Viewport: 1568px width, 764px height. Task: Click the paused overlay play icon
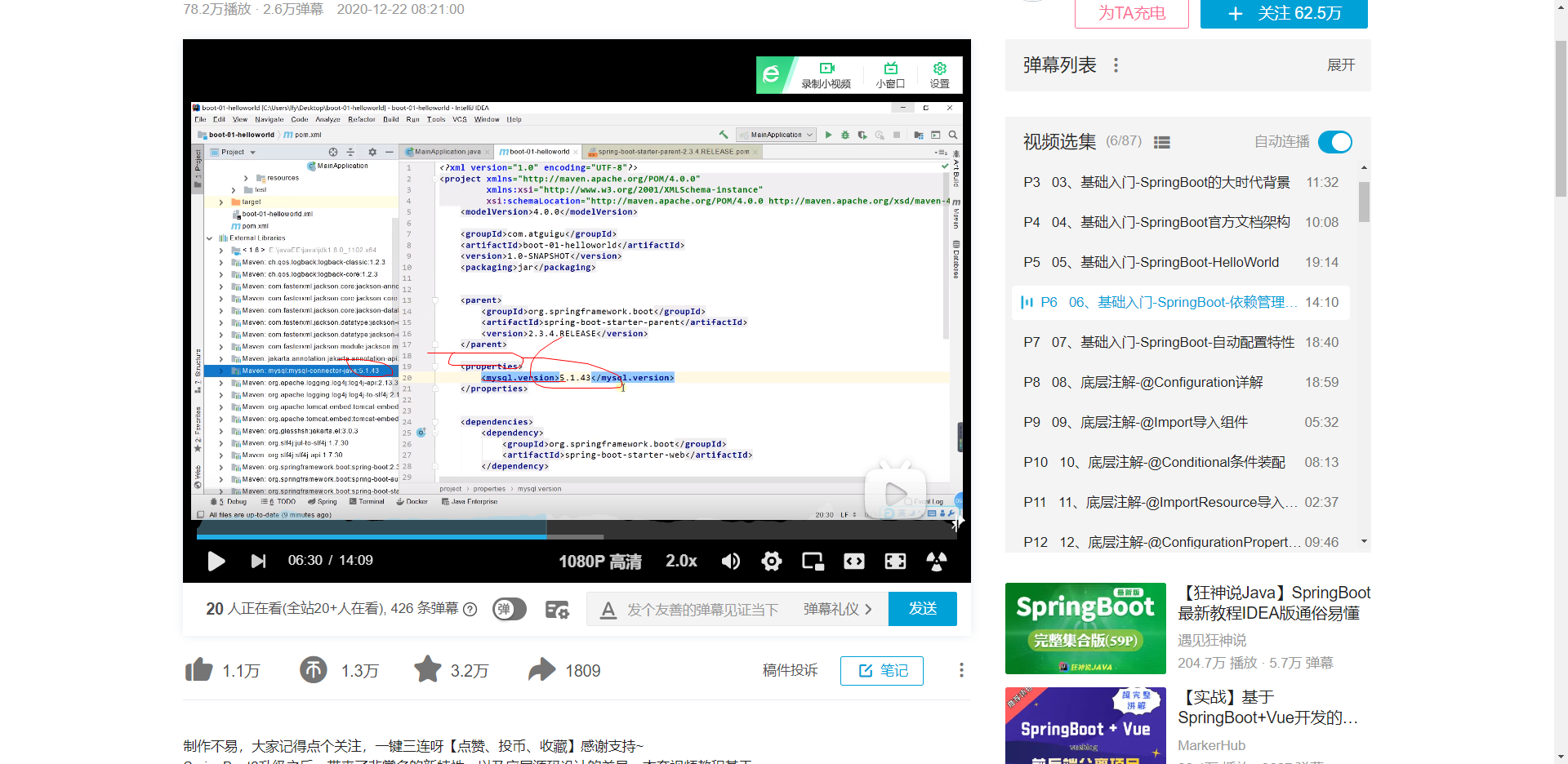895,491
